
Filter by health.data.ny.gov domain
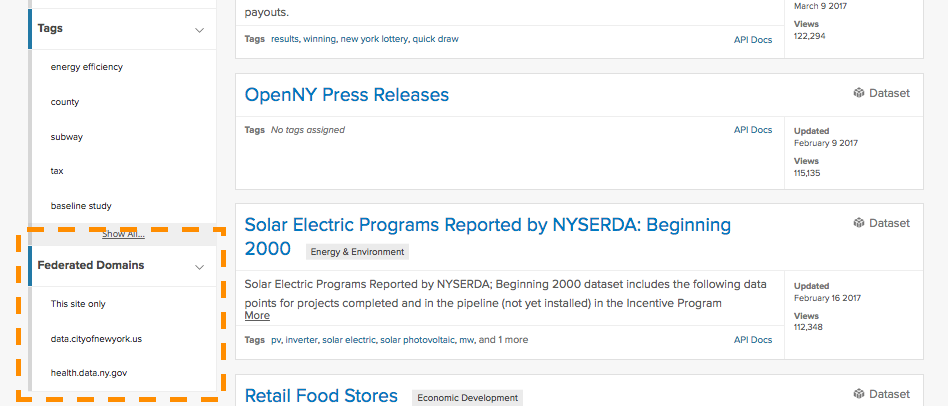point(89,373)
